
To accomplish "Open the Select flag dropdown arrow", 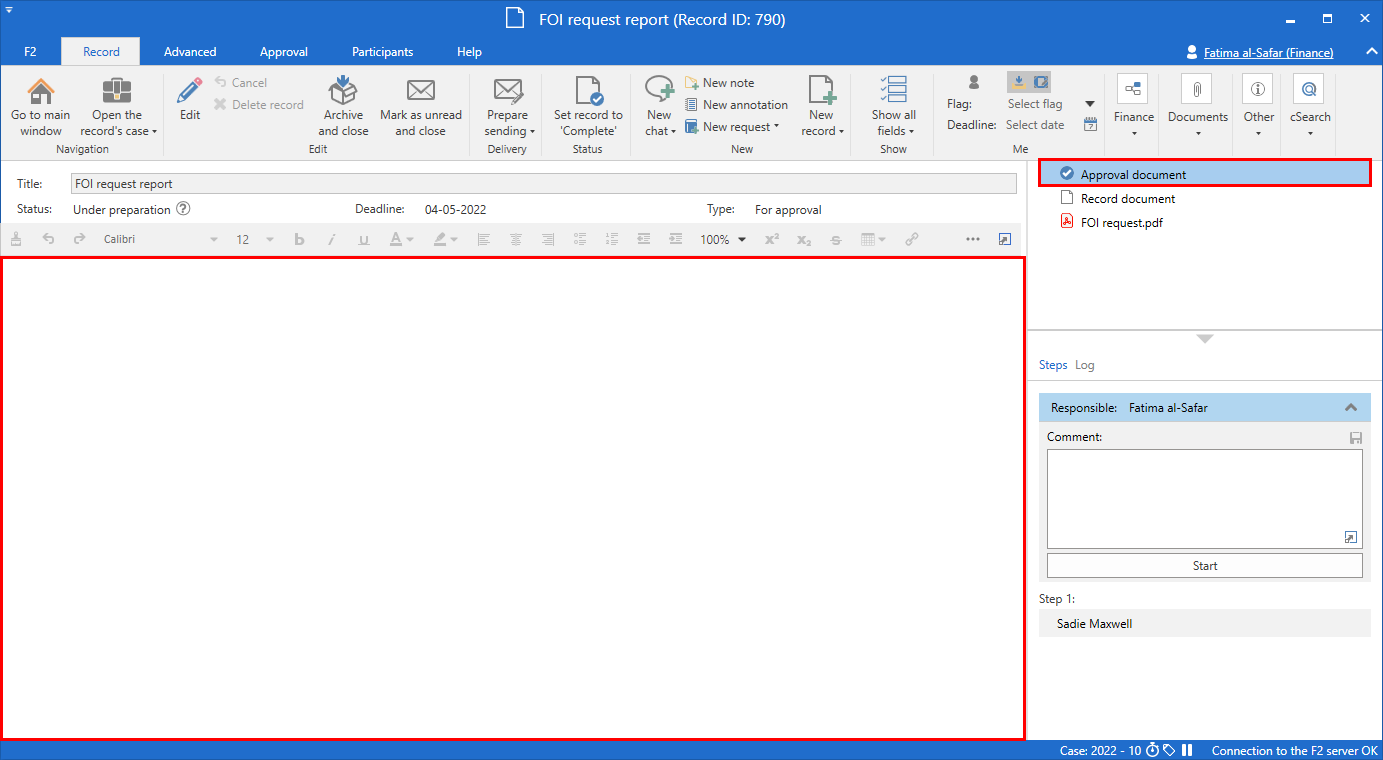I will pyautogui.click(x=1090, y=104).
